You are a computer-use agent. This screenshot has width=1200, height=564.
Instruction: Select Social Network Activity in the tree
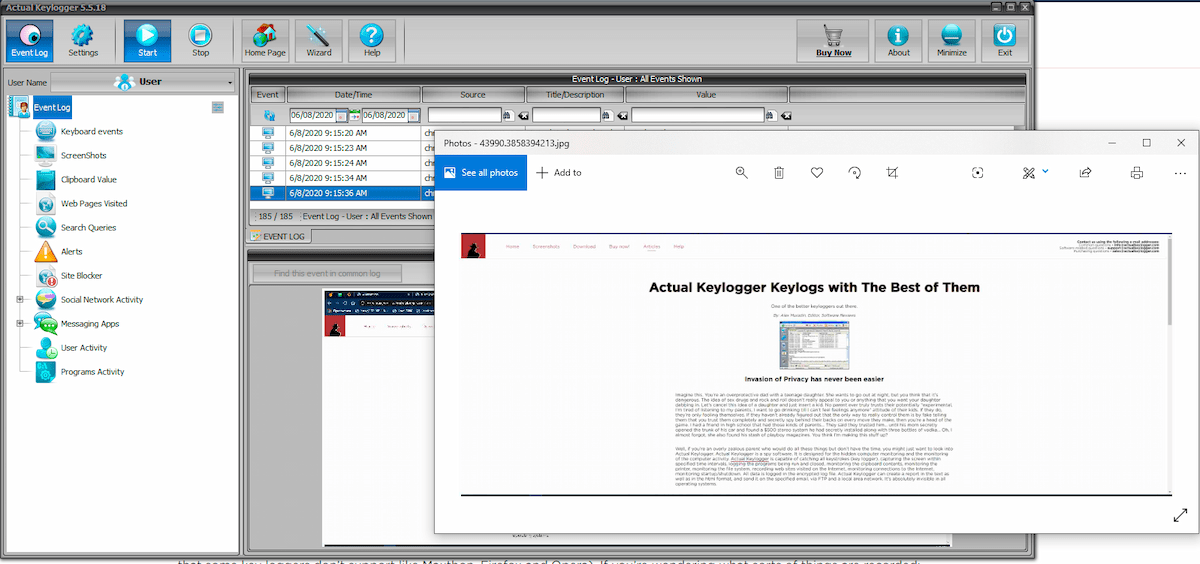tap(102, 299)
